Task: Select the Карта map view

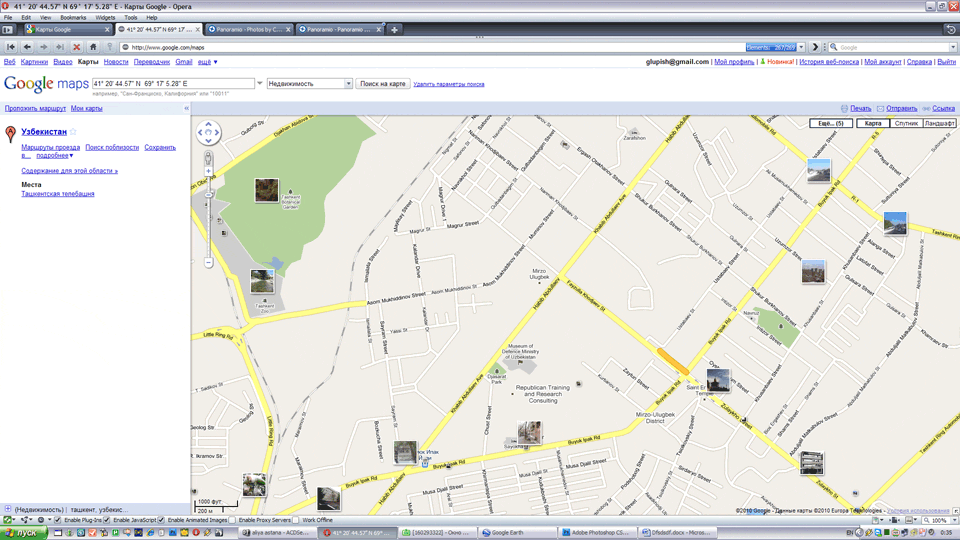Action: click(872, 123)
